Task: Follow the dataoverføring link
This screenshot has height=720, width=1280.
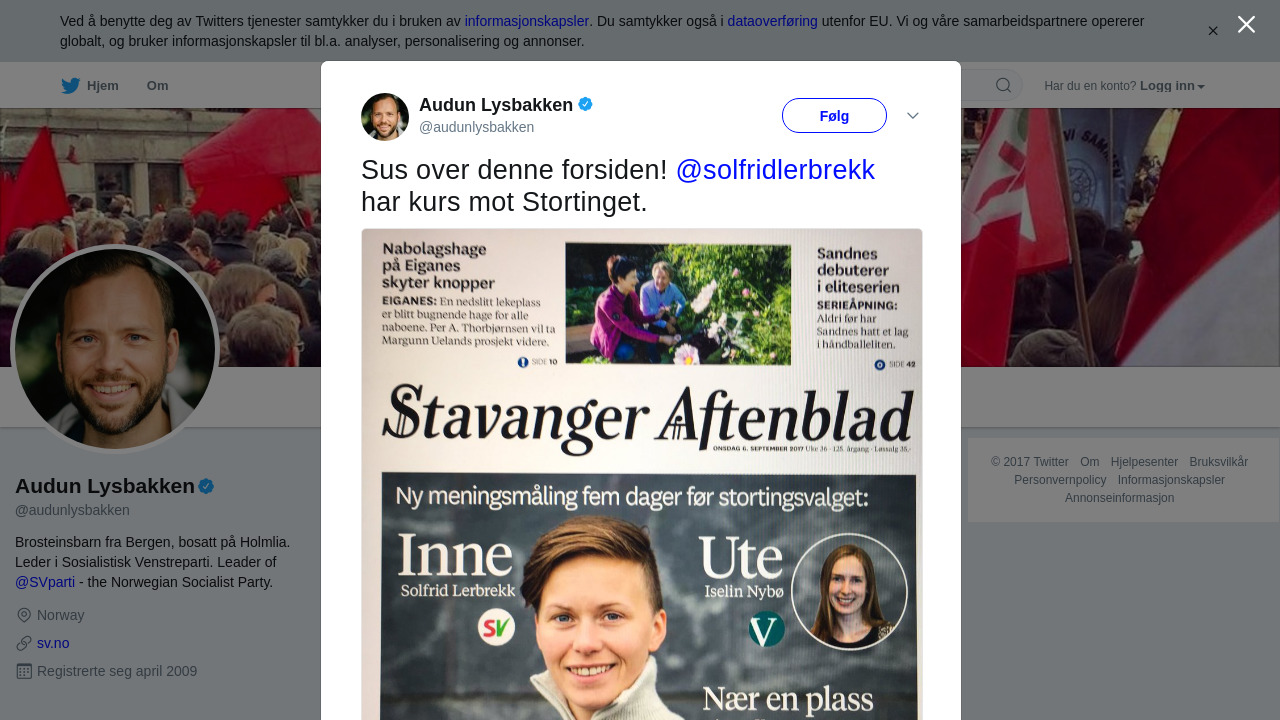Action: coord(773,21)
